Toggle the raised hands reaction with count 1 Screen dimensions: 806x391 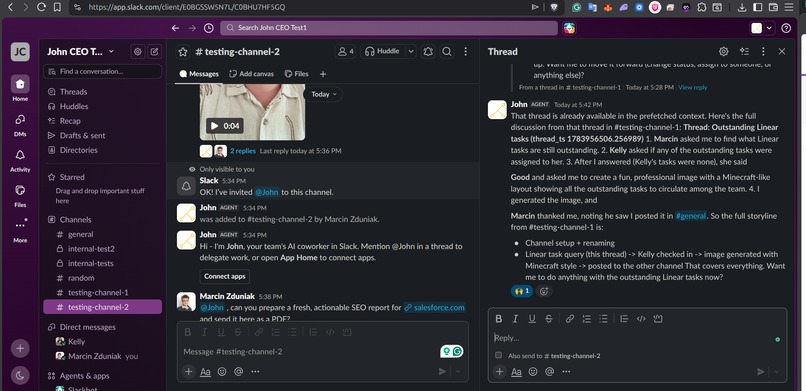point(522,291)
